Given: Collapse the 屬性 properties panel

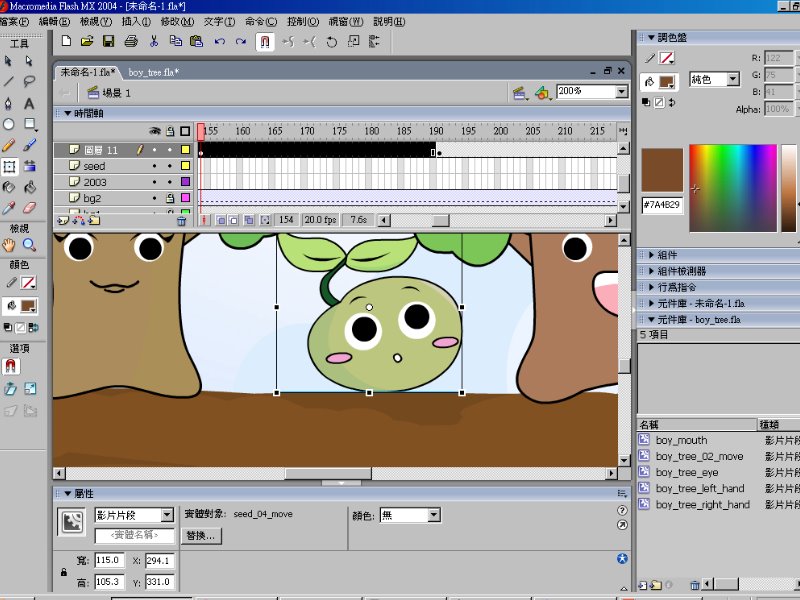Looking at the screenshot, I should 67,494.
